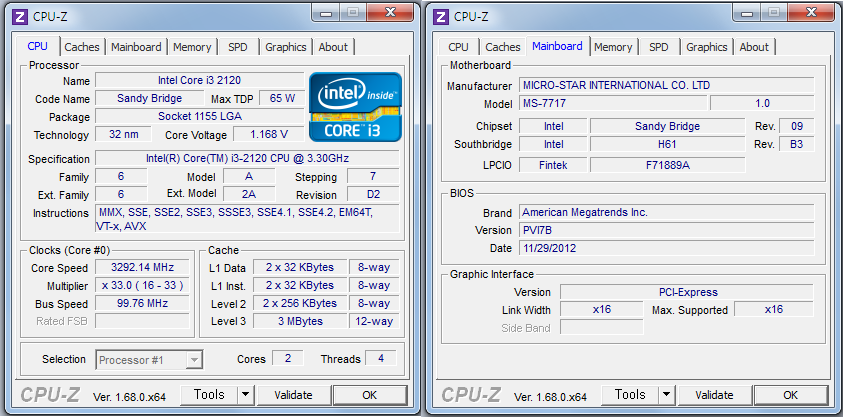Viewport: 843px width, 417px height.
Task: Click the Intel Core i3 logo badge
Action: point(355,106)
